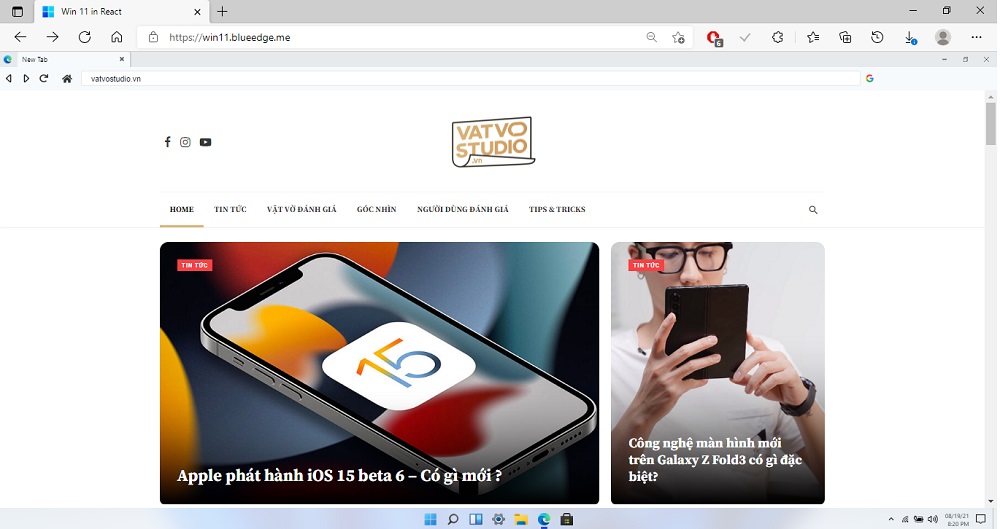Open the HOME menu item

(182, 209)
